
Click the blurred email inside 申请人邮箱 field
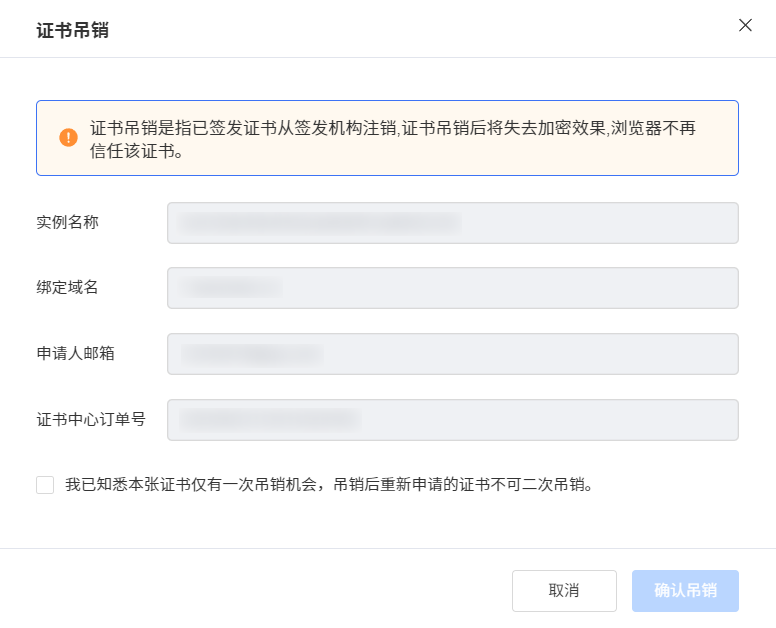[252, 354]
